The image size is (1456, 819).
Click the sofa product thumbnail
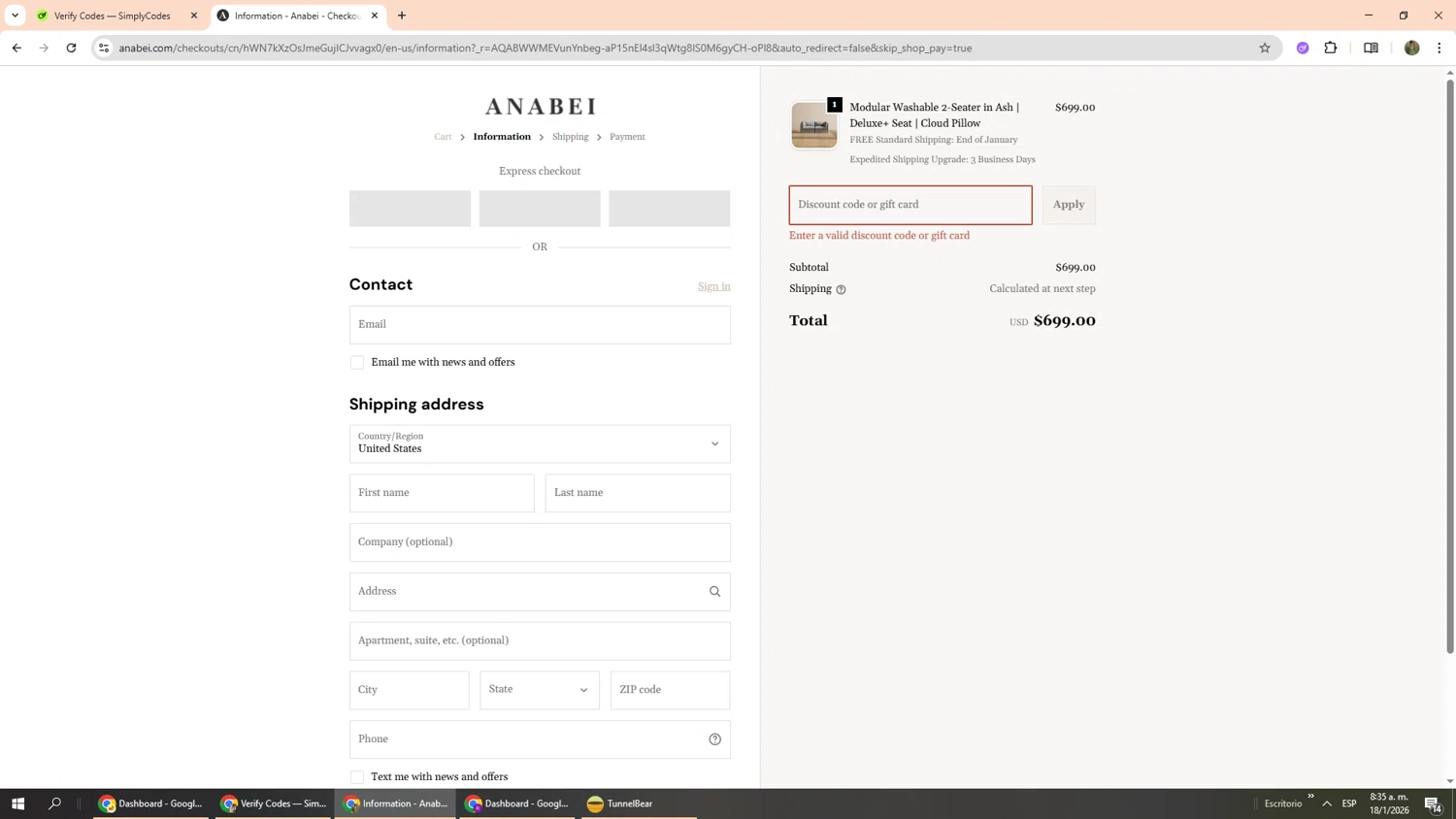[x=814, y=125]
